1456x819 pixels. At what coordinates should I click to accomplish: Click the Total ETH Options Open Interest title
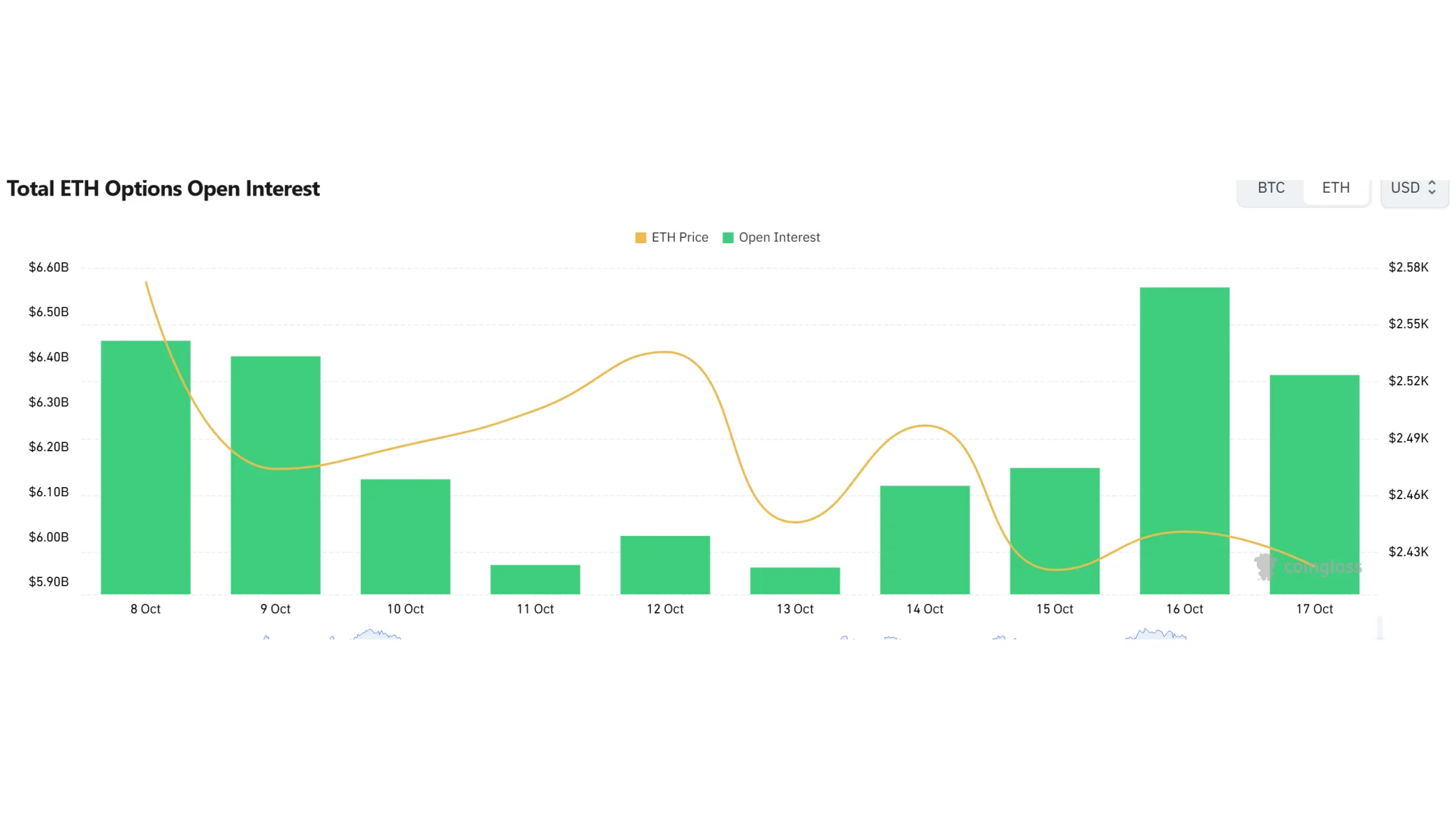click(x=164, y=189)
